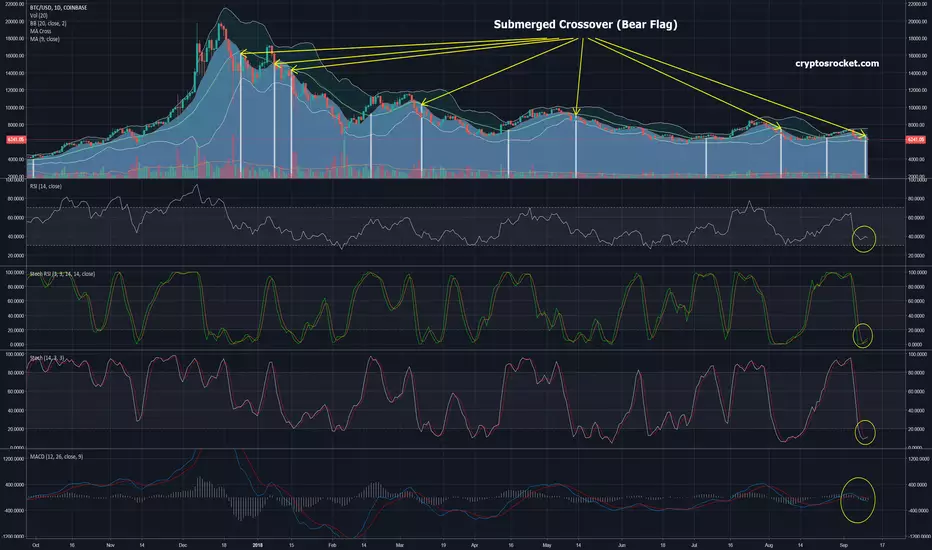
Task: Select the large yellow circle on MACD
Action: click(858, 500)
